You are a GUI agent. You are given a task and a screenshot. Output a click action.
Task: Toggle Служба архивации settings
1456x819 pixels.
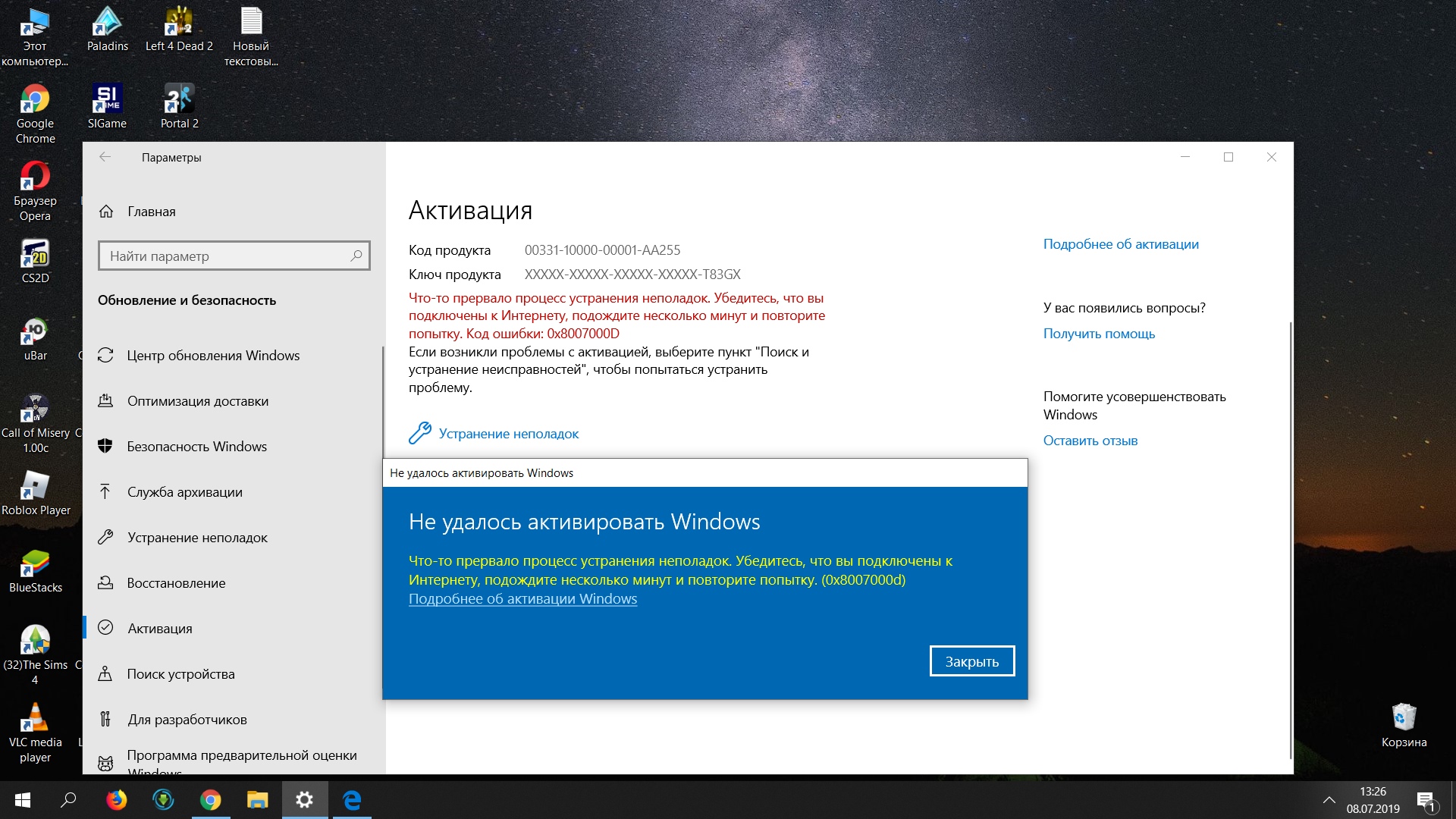186,492
